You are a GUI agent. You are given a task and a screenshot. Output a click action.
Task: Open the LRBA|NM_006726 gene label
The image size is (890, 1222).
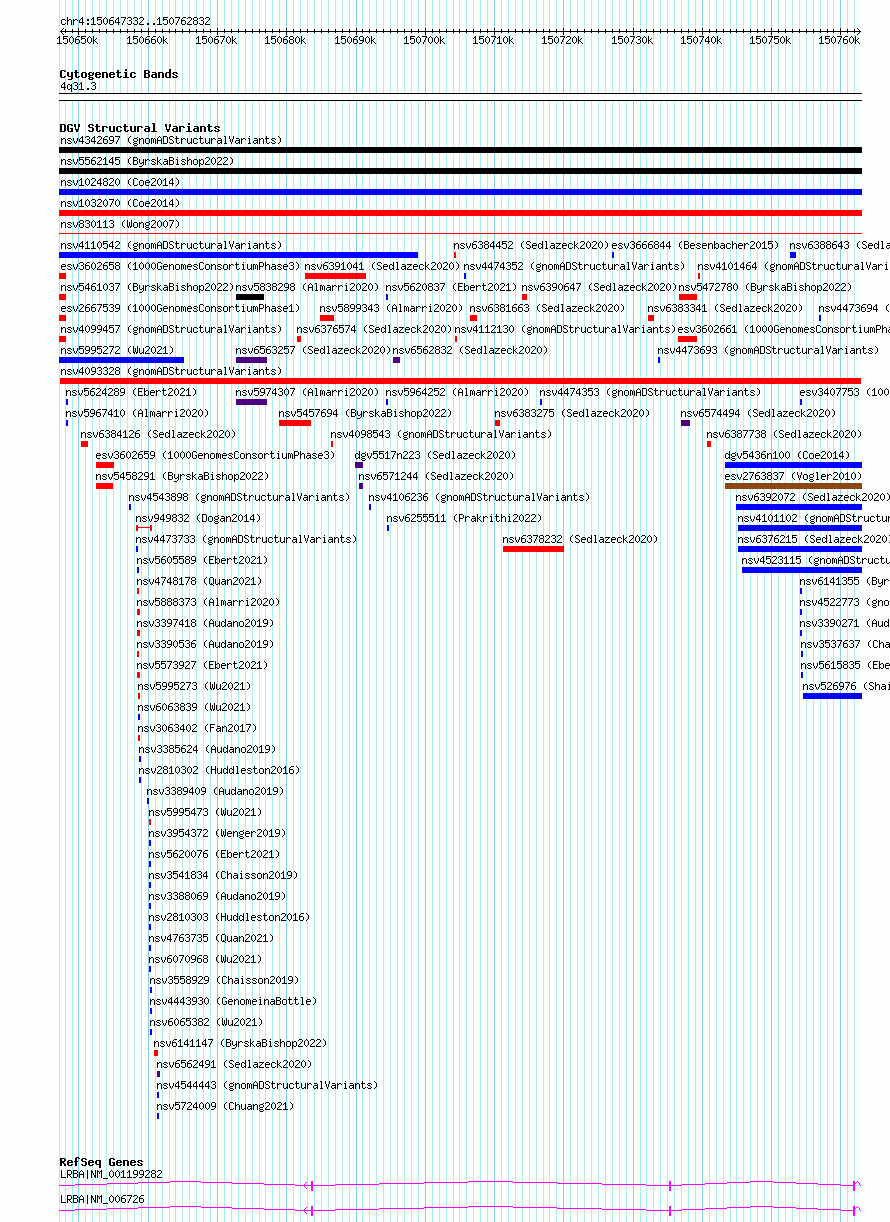102,1198
